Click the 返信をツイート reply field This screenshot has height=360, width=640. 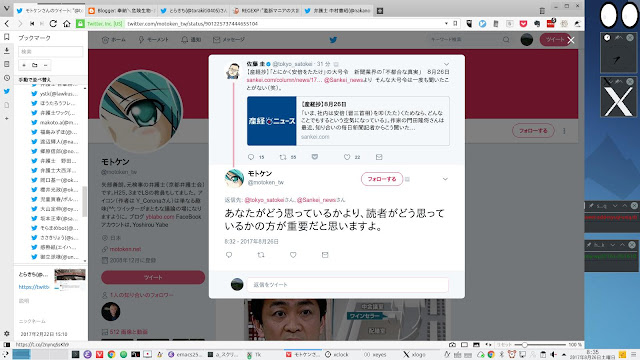click(347, 284)
